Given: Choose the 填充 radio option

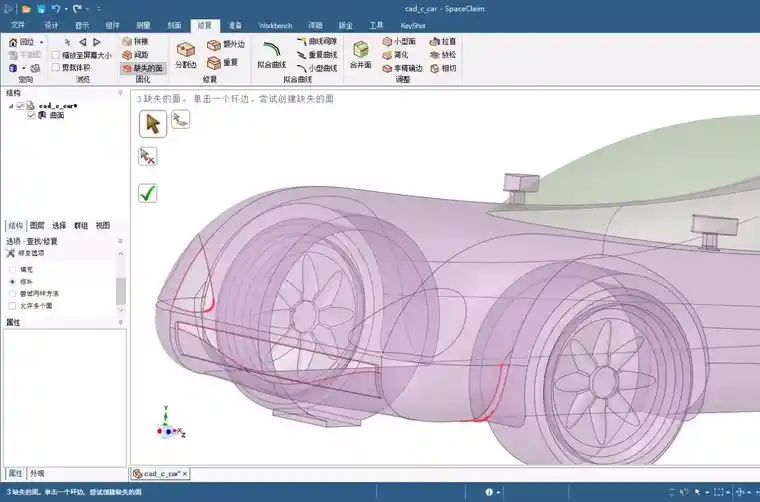Looking at the screenshot, I should (13, 269).
